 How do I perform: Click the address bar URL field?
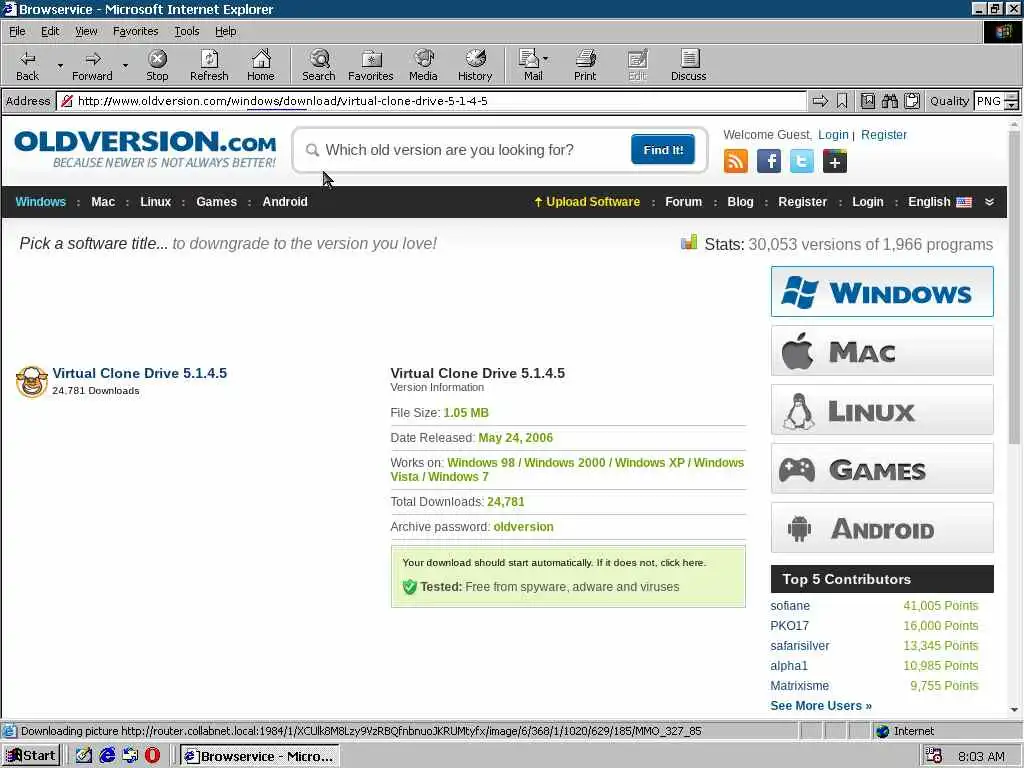431,101
